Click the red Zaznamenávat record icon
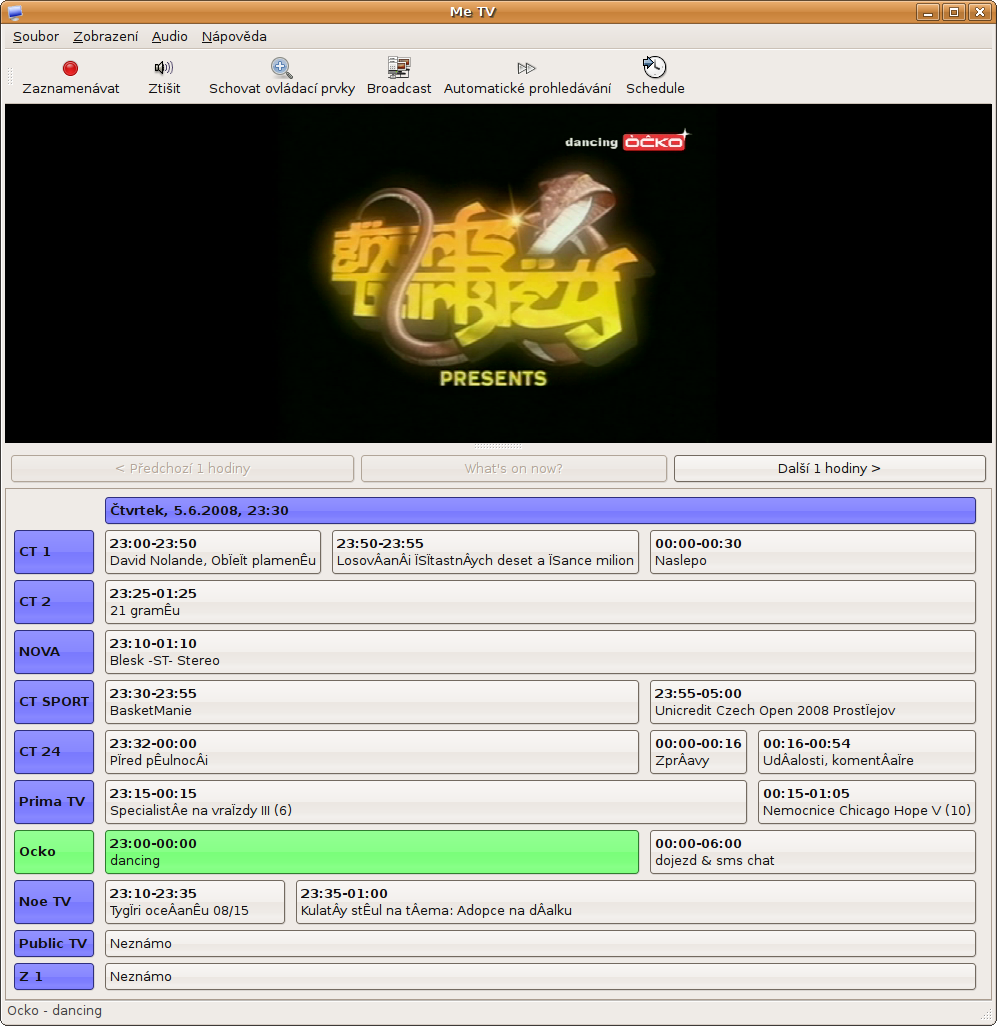This screenshot has height=1026, width=997. (x=71, y=68)
